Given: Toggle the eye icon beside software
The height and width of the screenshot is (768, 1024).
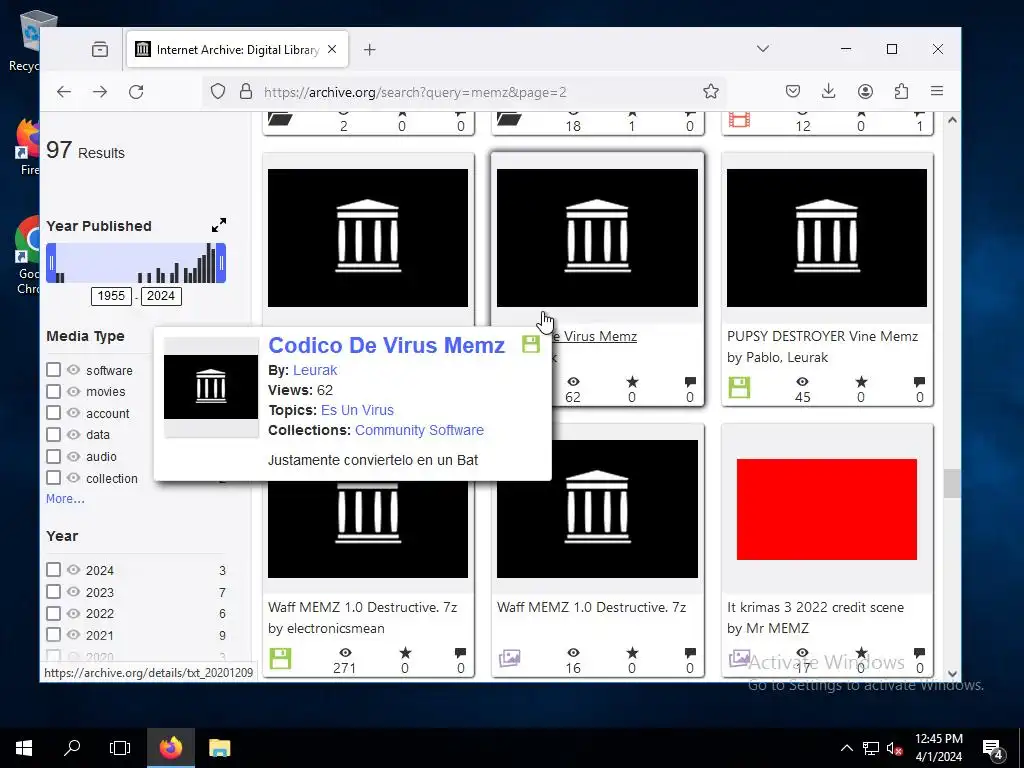Looking at the screenshot, I should 74,370.
